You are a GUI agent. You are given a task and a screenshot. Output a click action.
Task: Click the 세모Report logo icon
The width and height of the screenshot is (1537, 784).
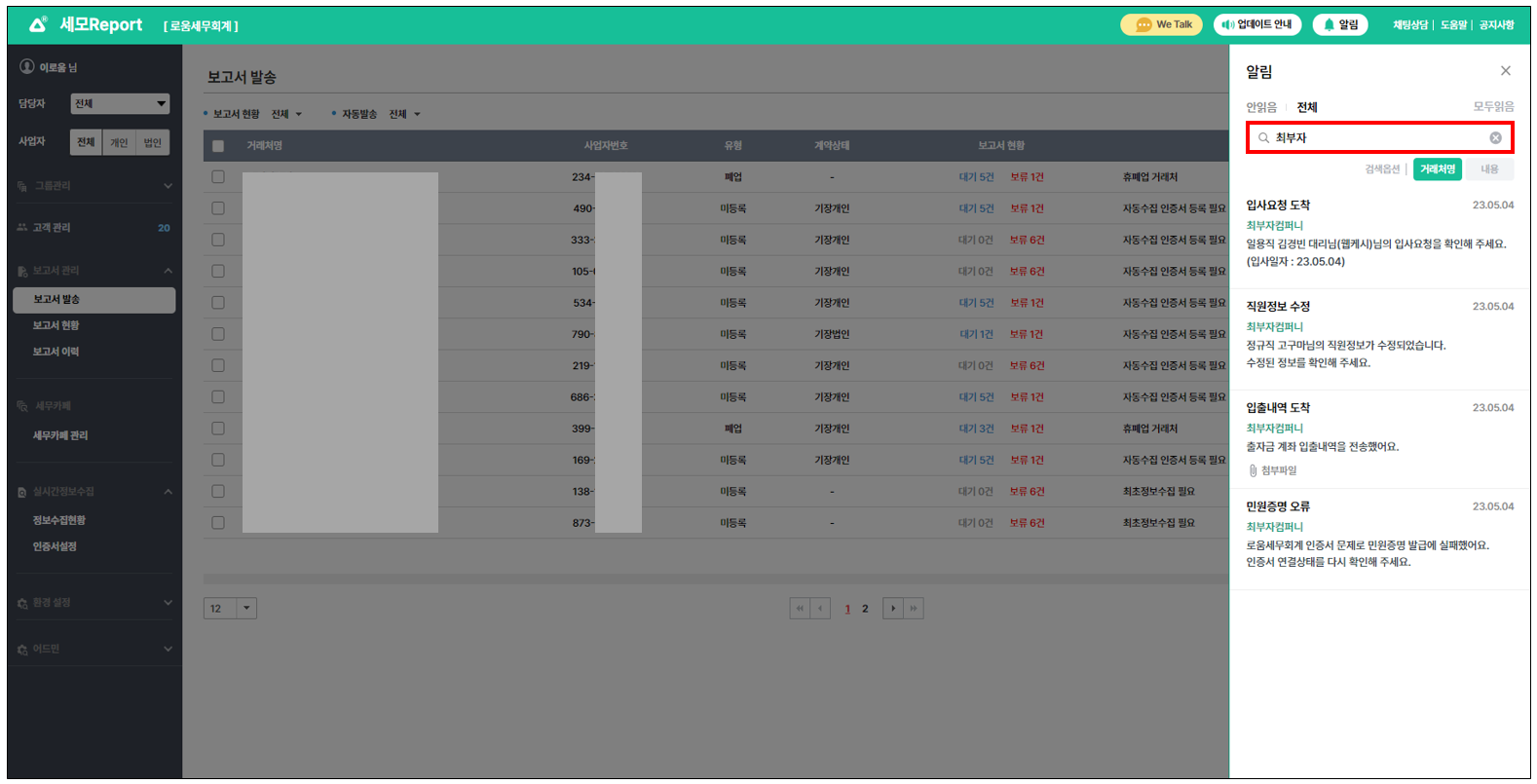(37, 25)
